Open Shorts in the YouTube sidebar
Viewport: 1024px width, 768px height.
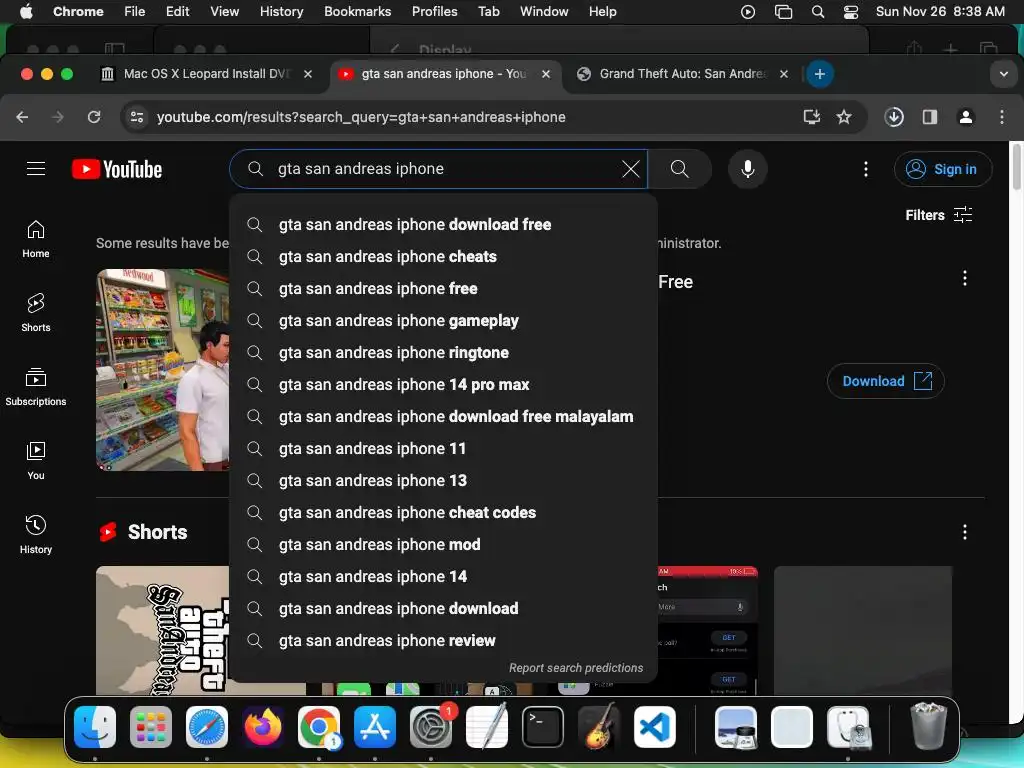[x=36, y=313]
